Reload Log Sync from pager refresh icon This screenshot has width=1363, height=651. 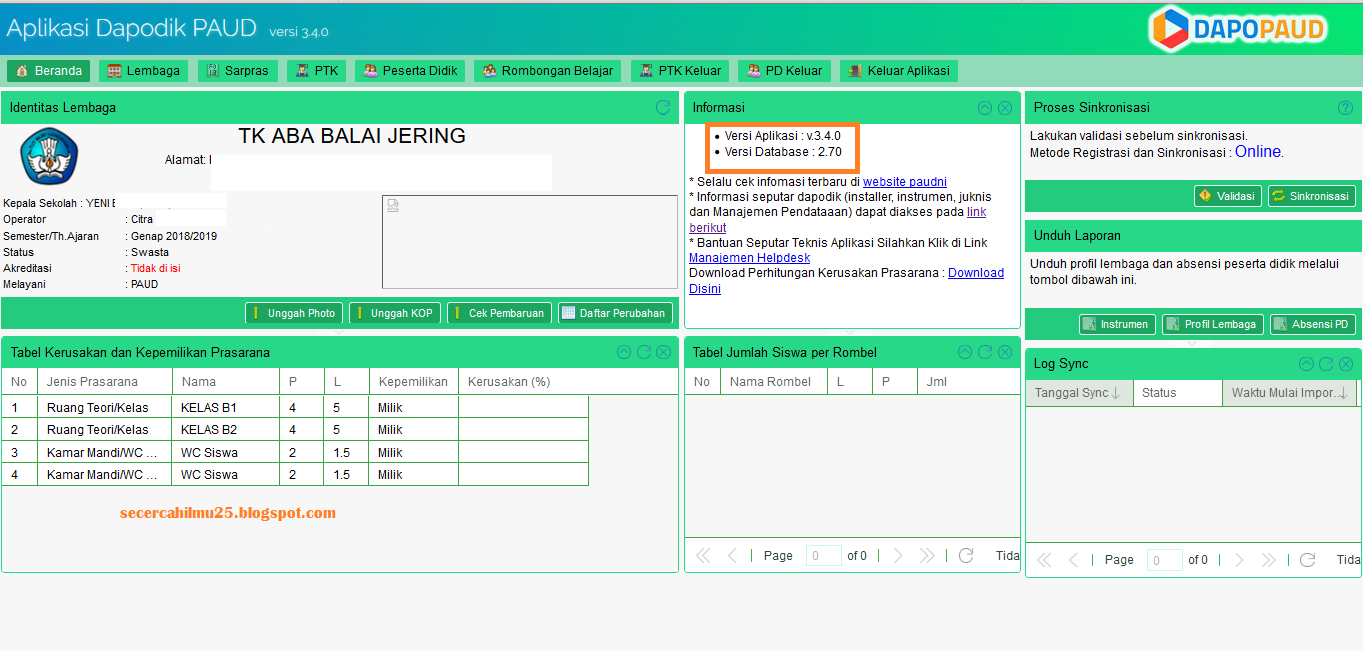1307,560
